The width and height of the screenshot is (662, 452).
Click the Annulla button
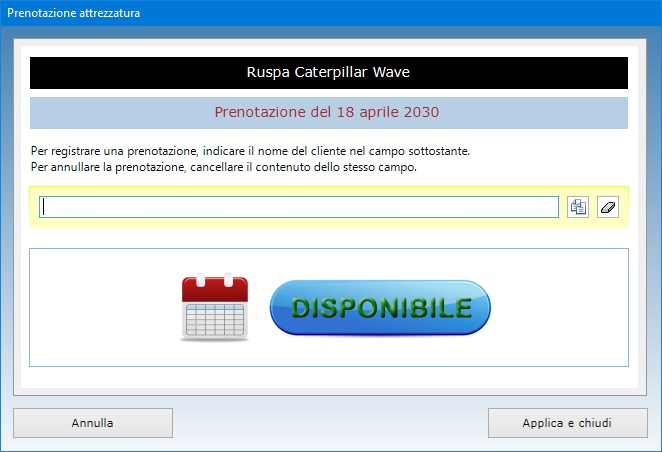(93, 423)
